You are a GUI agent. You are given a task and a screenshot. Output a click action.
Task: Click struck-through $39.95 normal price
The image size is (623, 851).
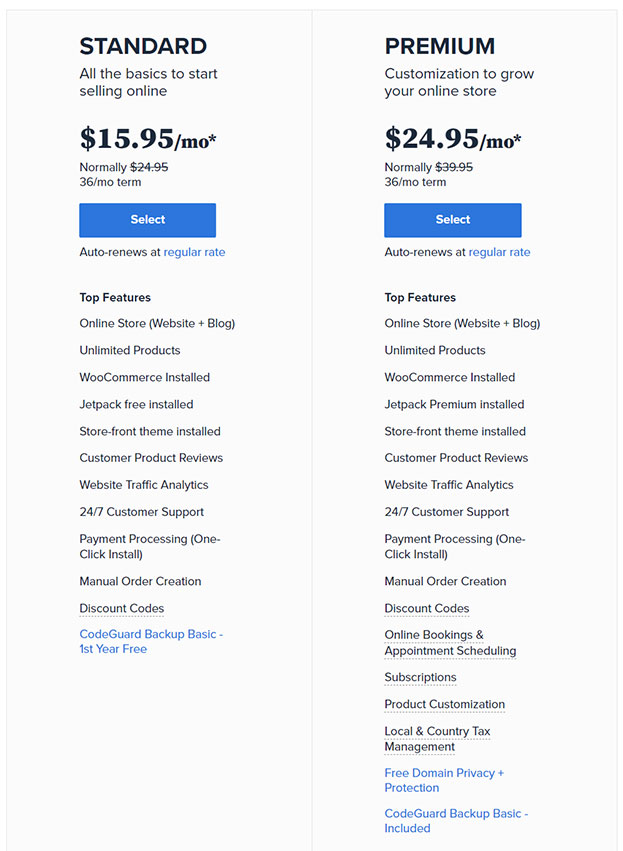click(454, 167)
